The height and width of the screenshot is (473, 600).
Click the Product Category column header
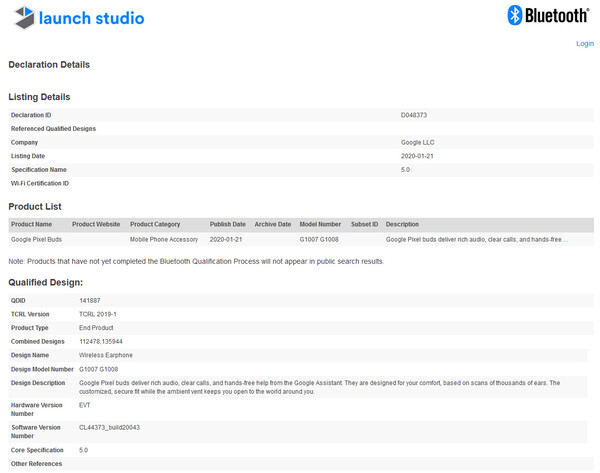click(x=155, y=224)
